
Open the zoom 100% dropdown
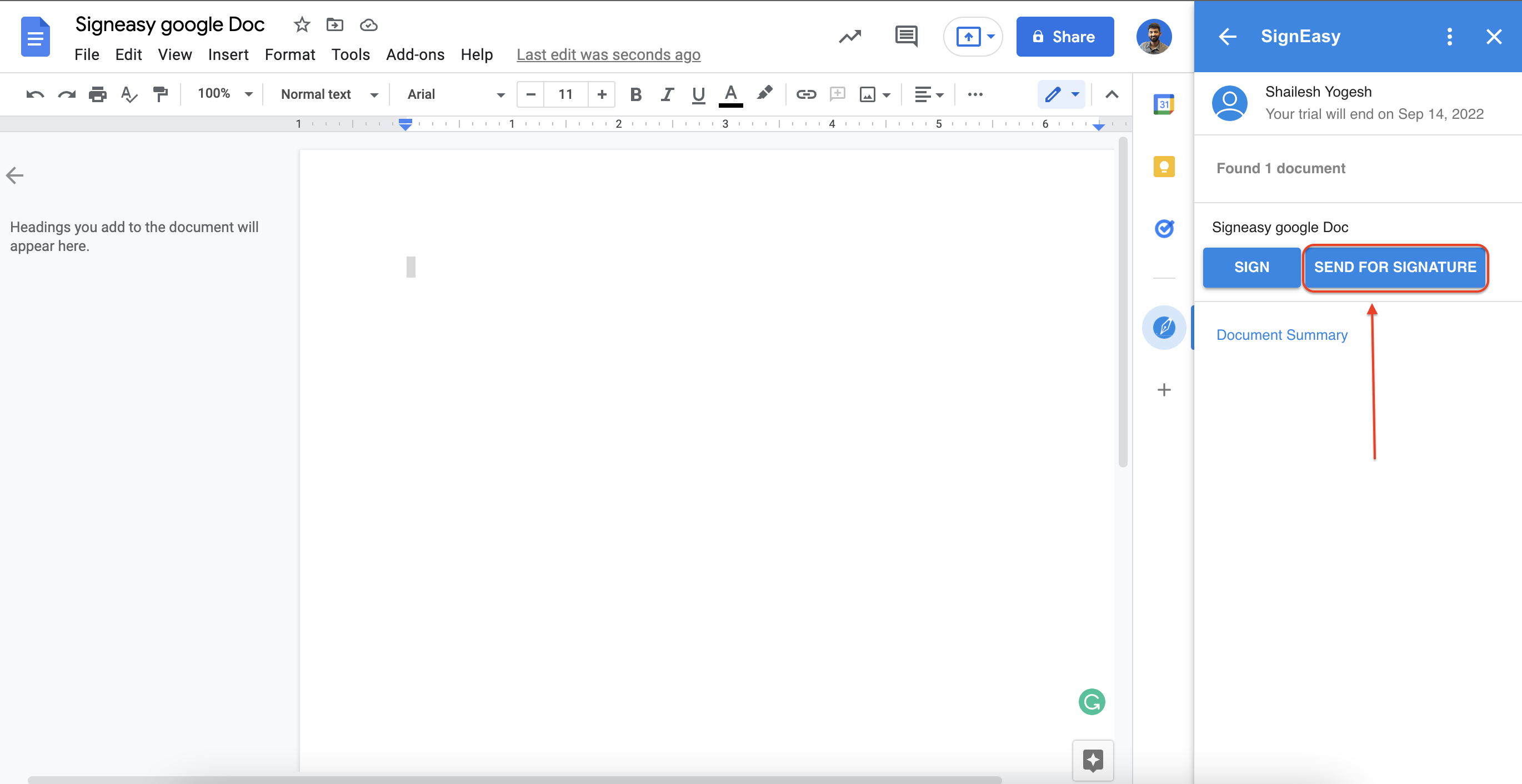(x=225, y=94)
